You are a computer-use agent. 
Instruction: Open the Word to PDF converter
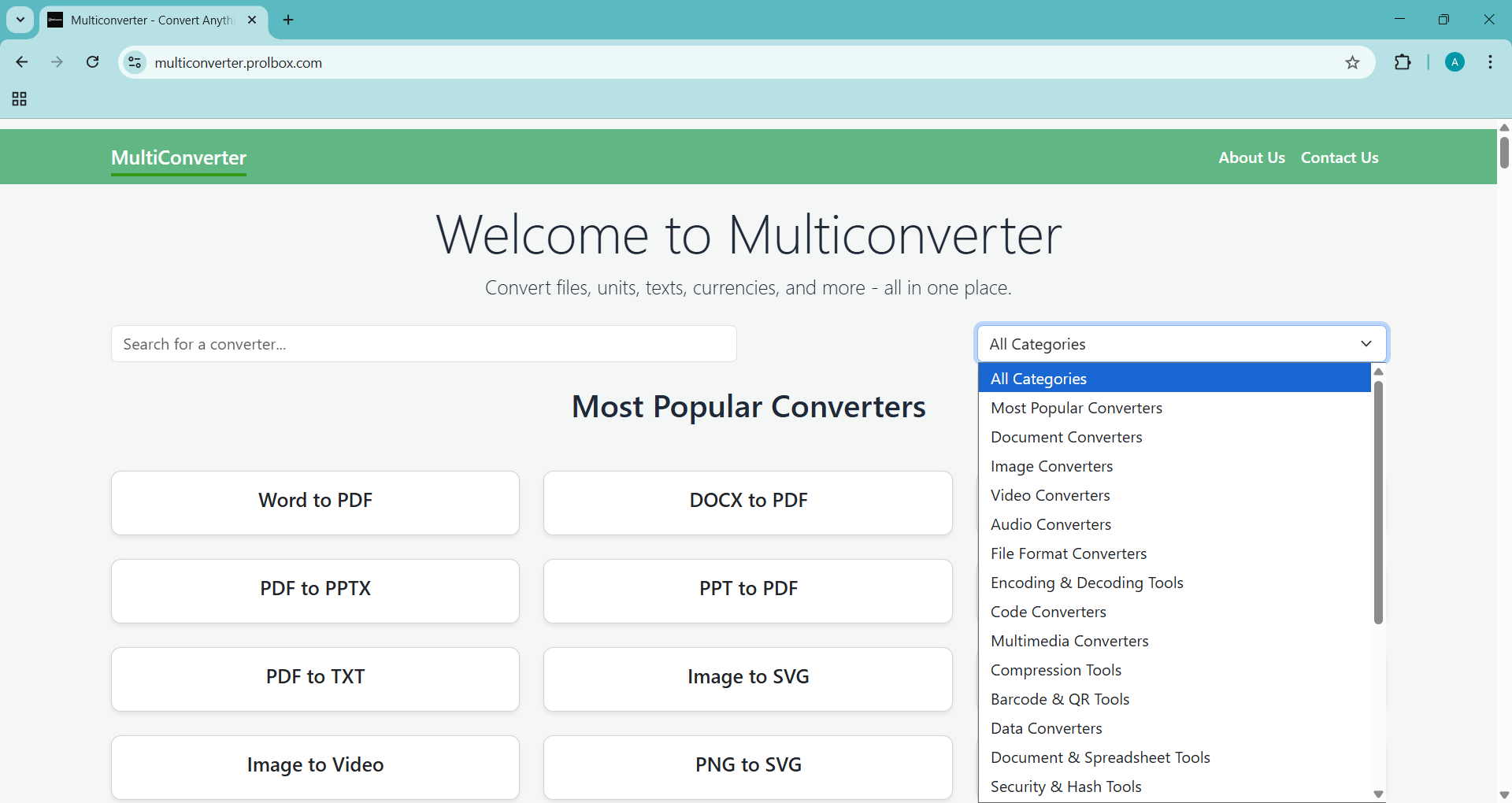point(315,502)
